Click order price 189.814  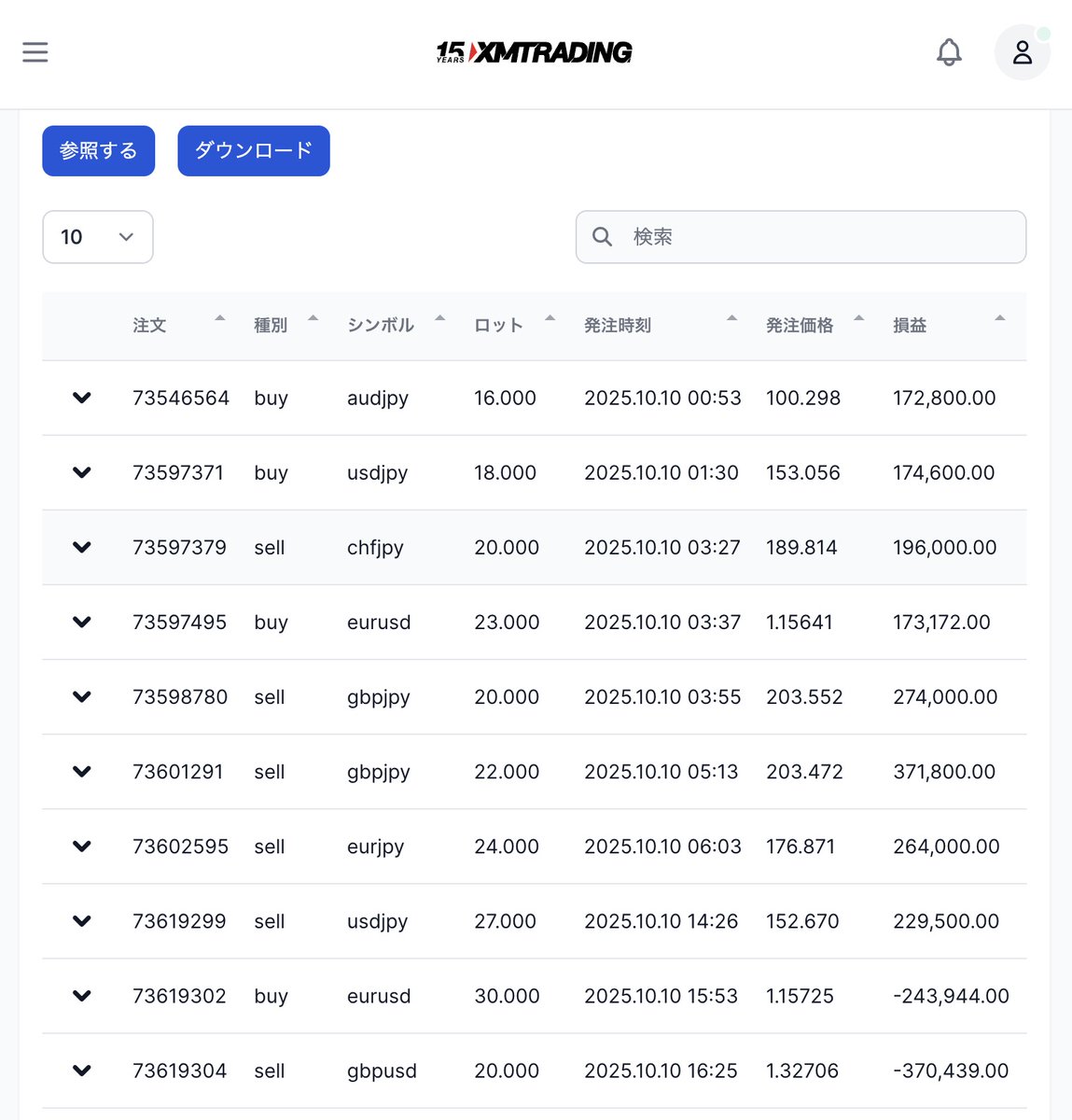[801, 547]
